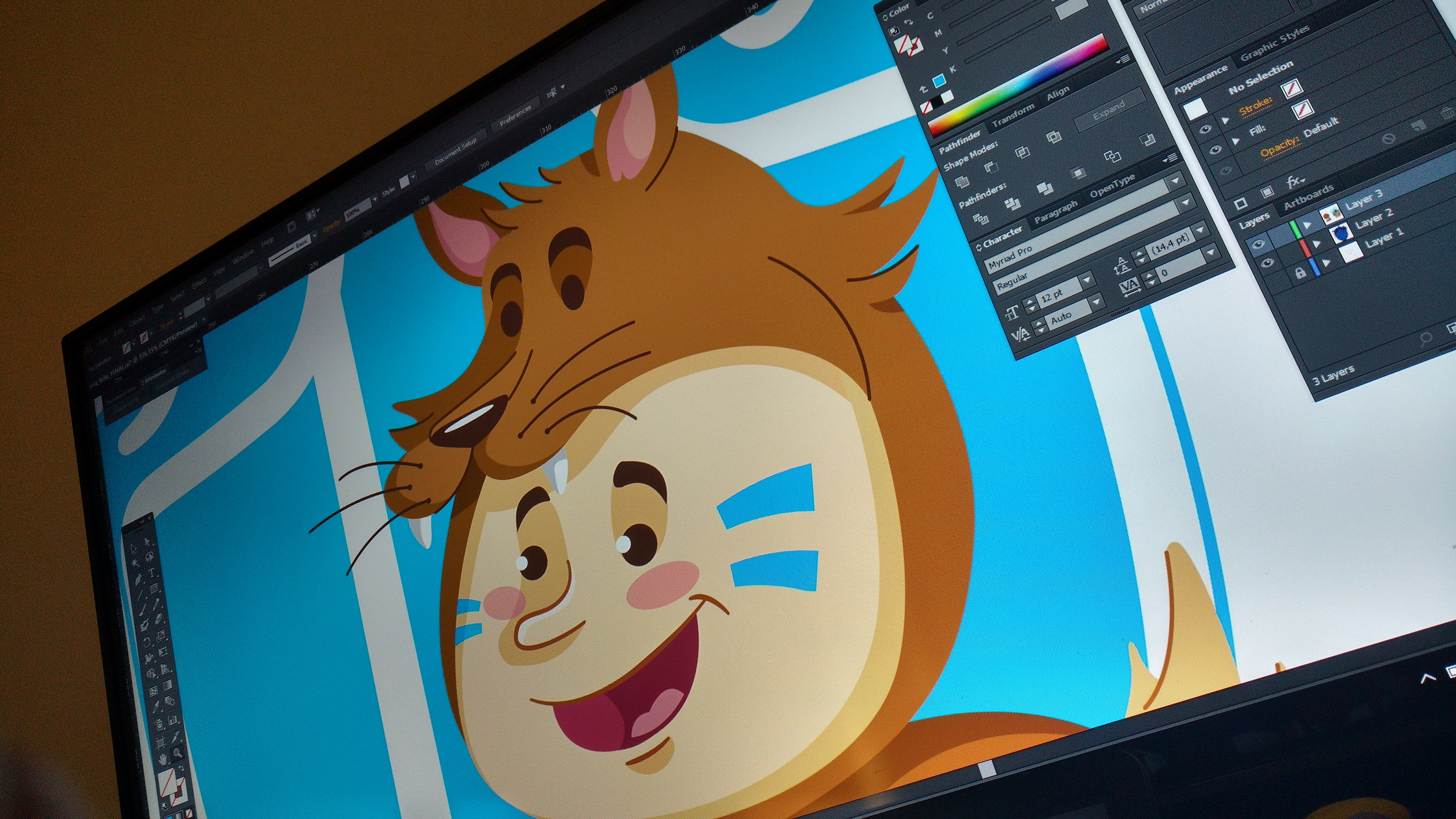The height and width of the screenshot is (819, 1456).
Task: Switch to the Align tab
Action: (x=1059, y=93)
